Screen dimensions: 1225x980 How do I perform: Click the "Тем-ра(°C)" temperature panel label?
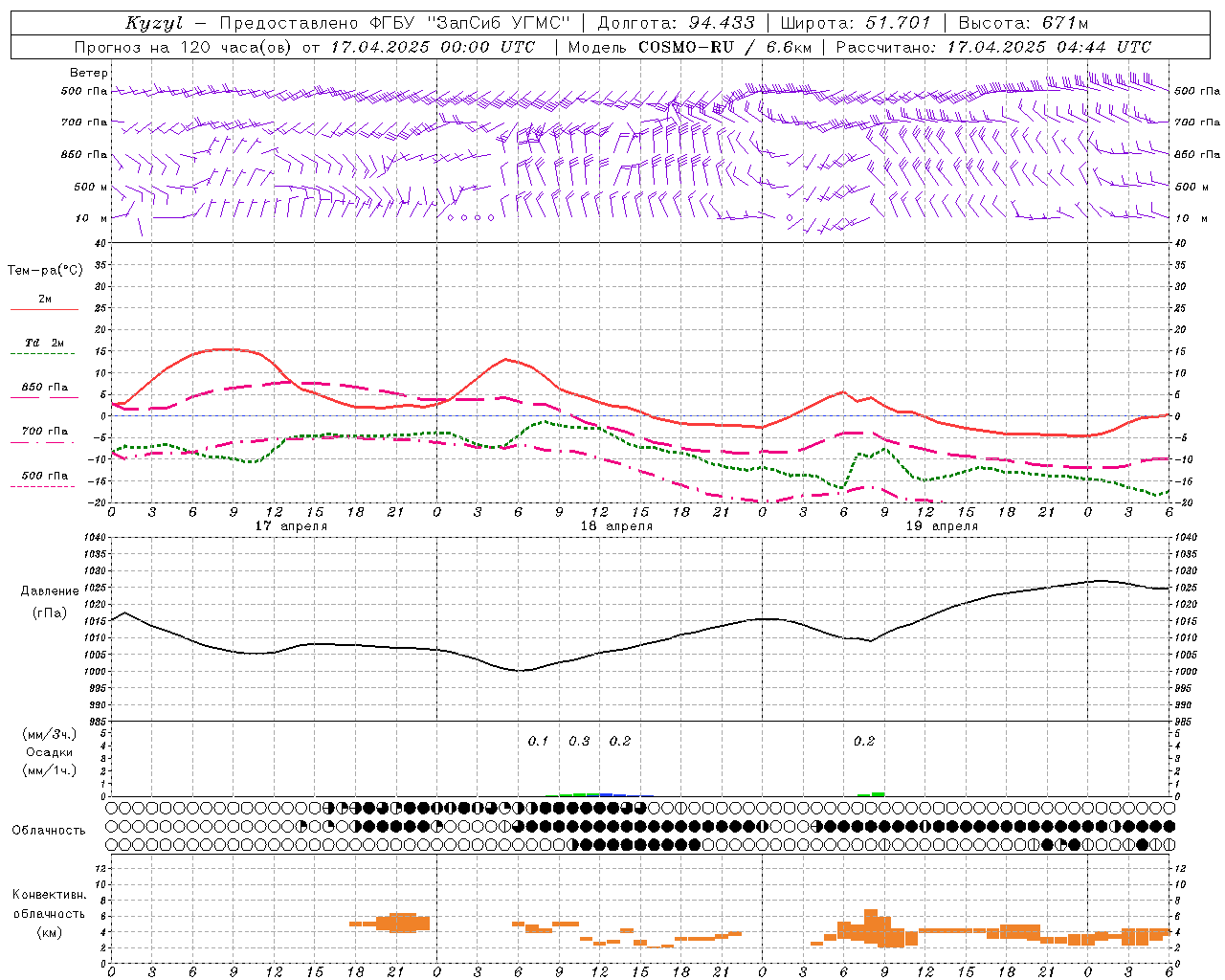[x=45, y=270]
